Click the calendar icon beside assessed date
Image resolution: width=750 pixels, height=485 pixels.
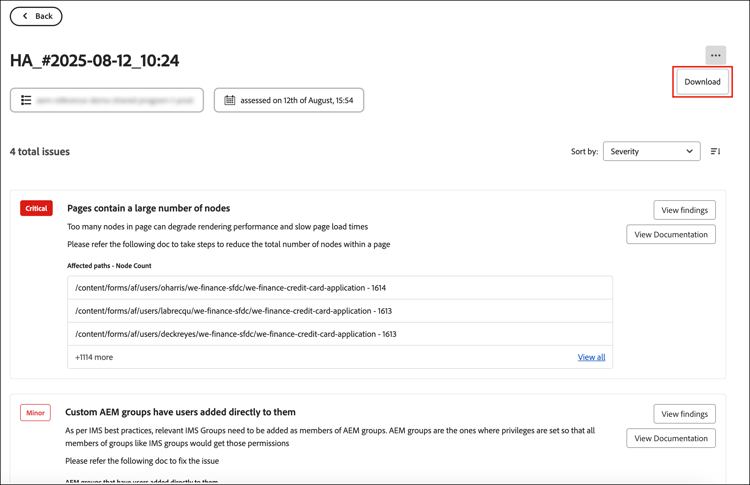pos(230,100)
